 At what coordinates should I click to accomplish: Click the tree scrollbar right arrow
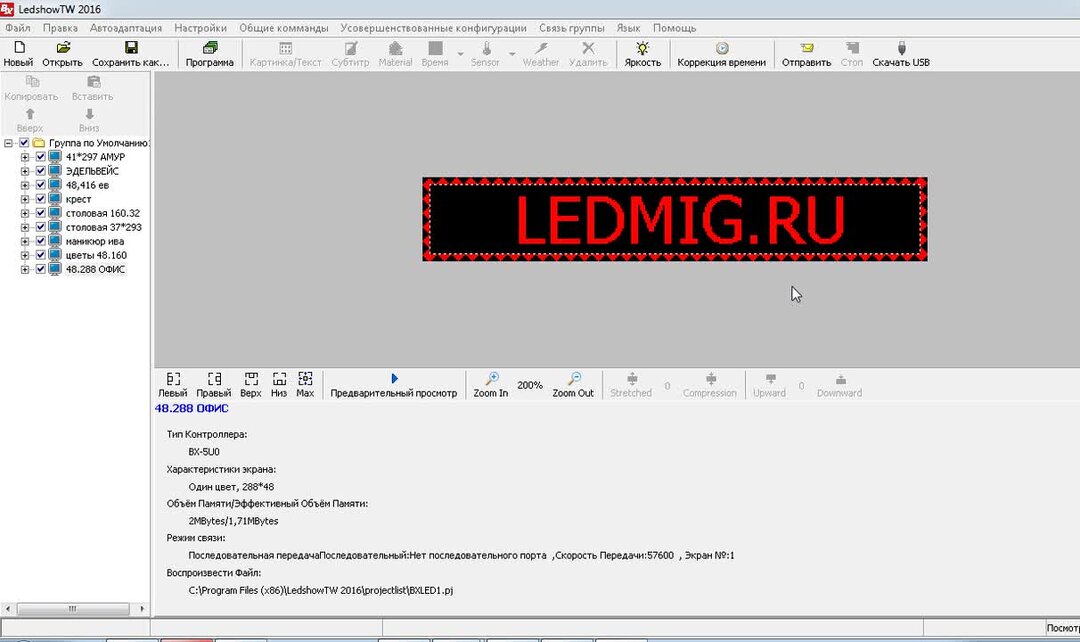tap(142, 609)
